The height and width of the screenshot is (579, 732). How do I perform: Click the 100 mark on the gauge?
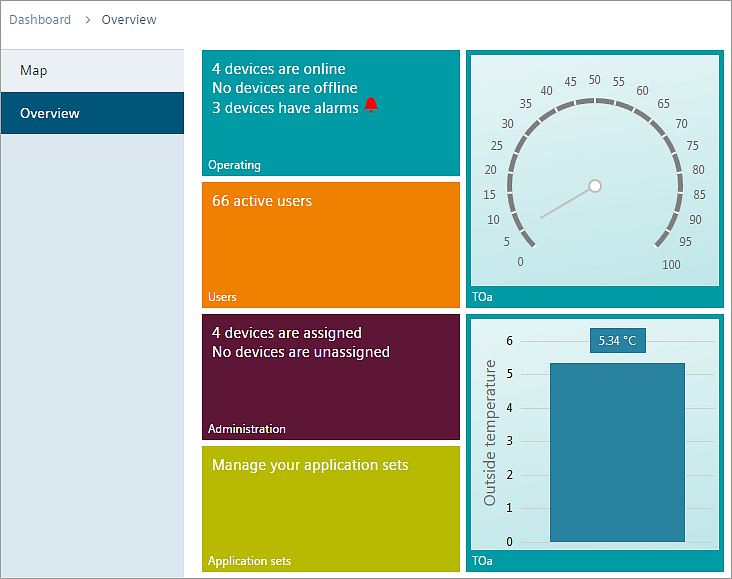671,265
